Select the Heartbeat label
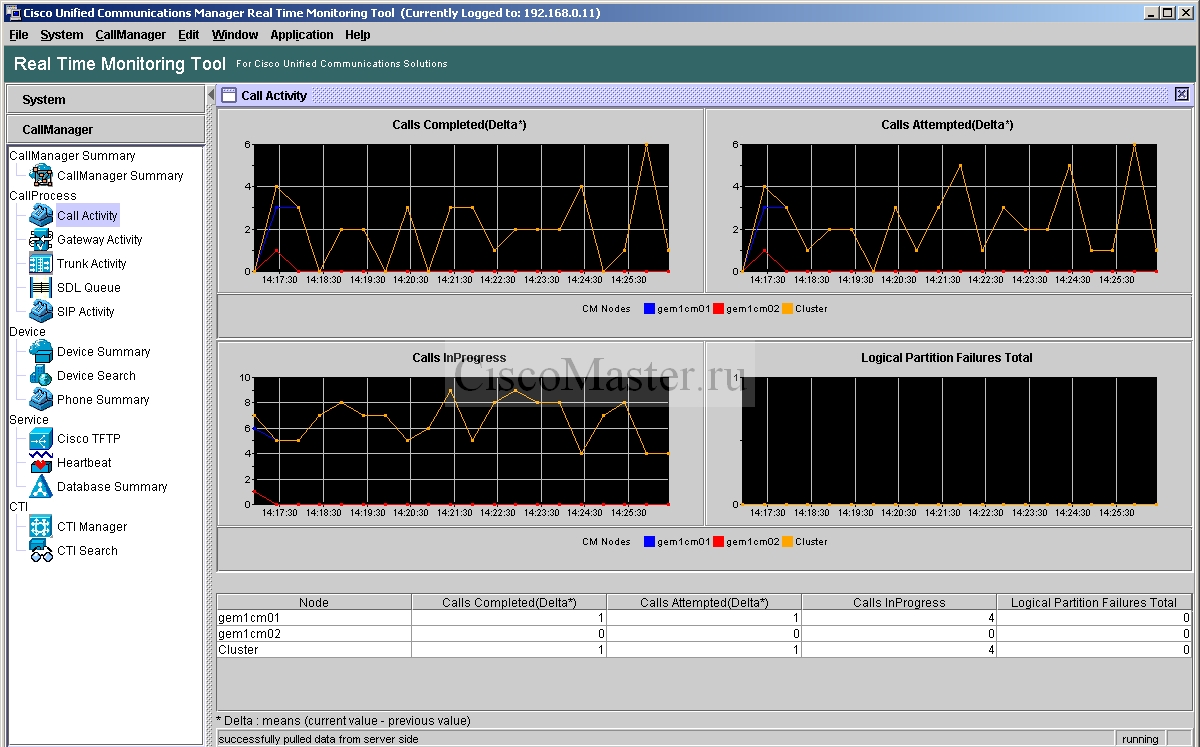The image size is (1200, 747). 84,463
